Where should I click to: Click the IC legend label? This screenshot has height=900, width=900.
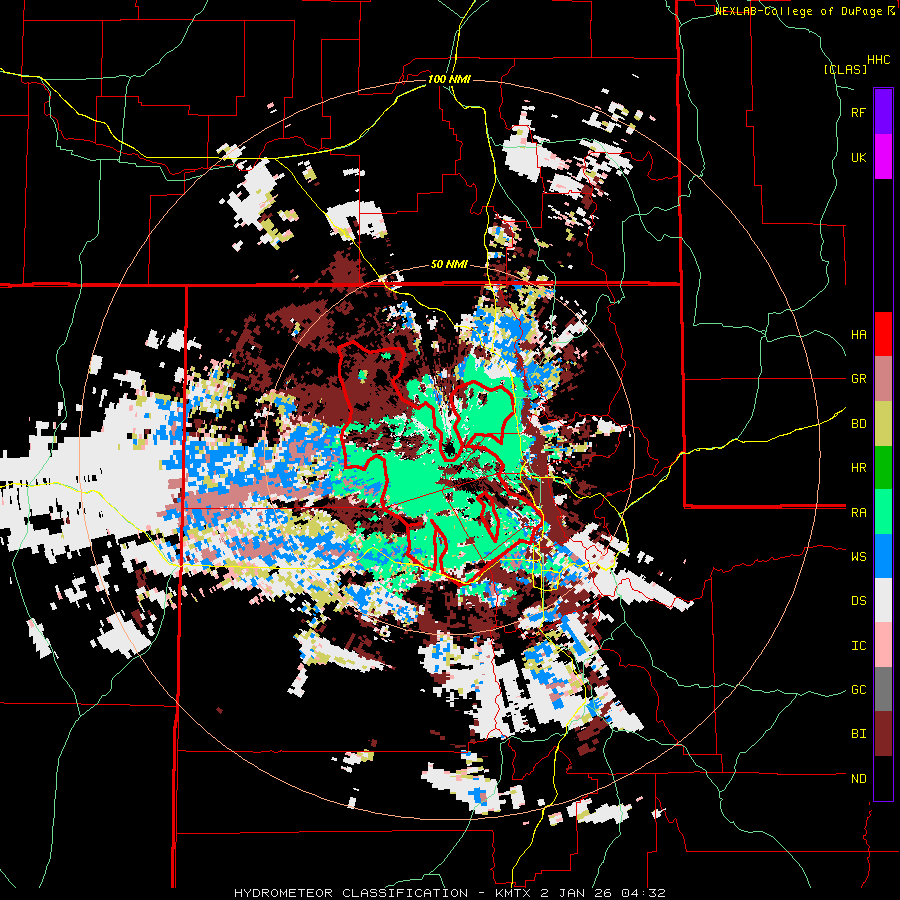[858, 646]
